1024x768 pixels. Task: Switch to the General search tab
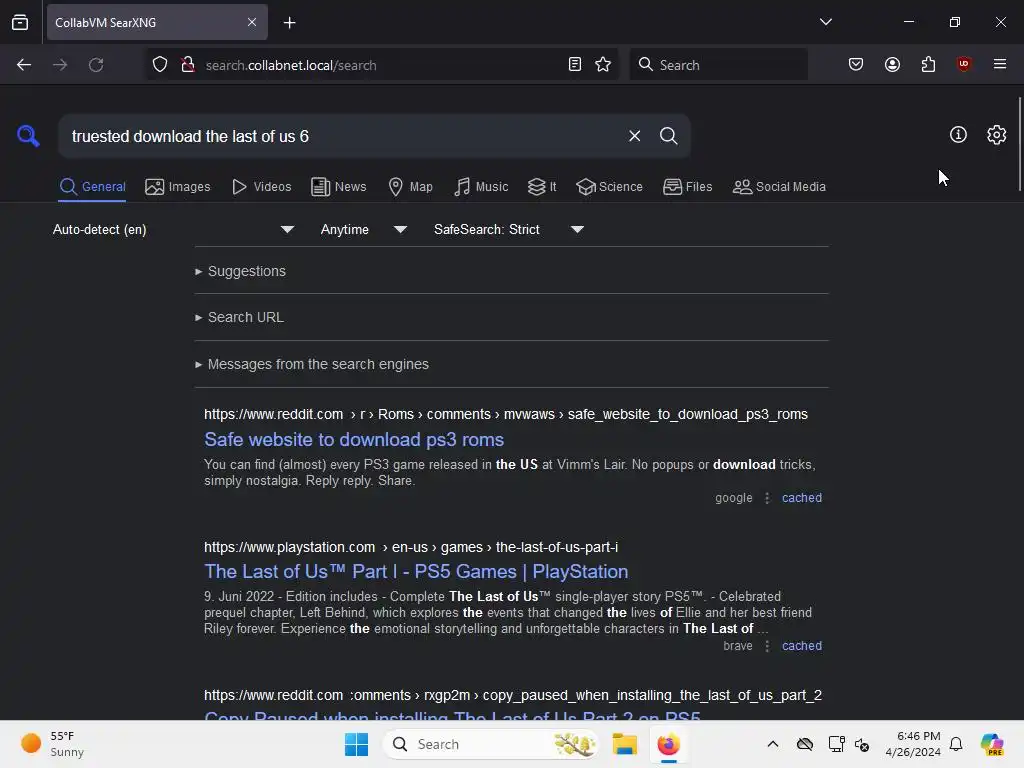point(93,187)
